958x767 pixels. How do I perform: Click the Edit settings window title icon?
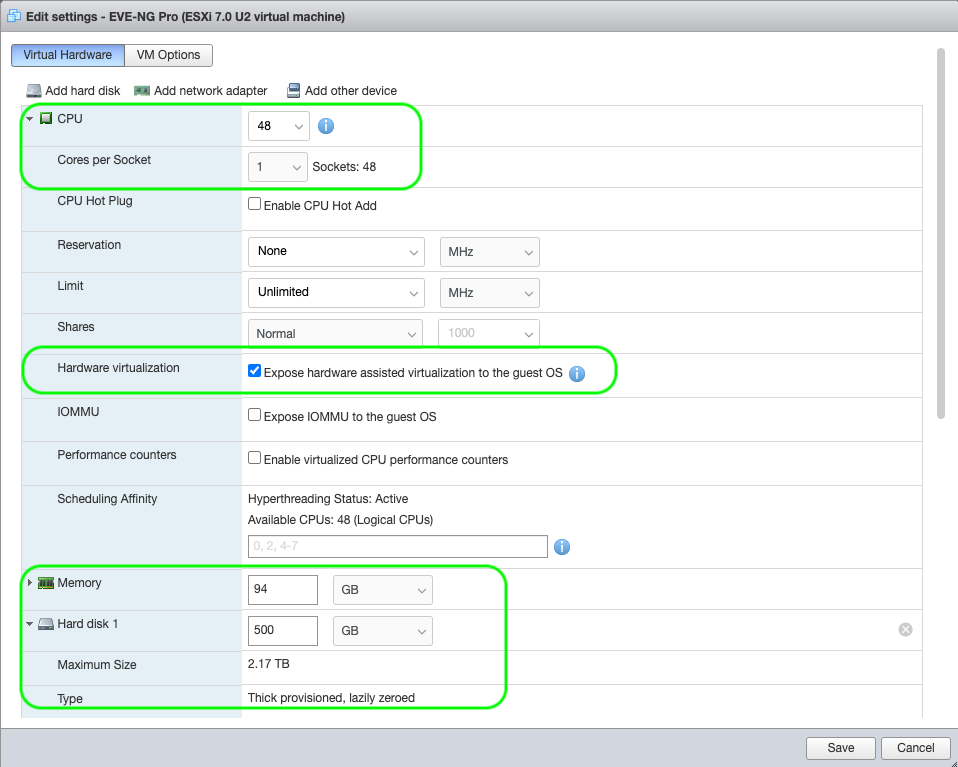point(13,15)
